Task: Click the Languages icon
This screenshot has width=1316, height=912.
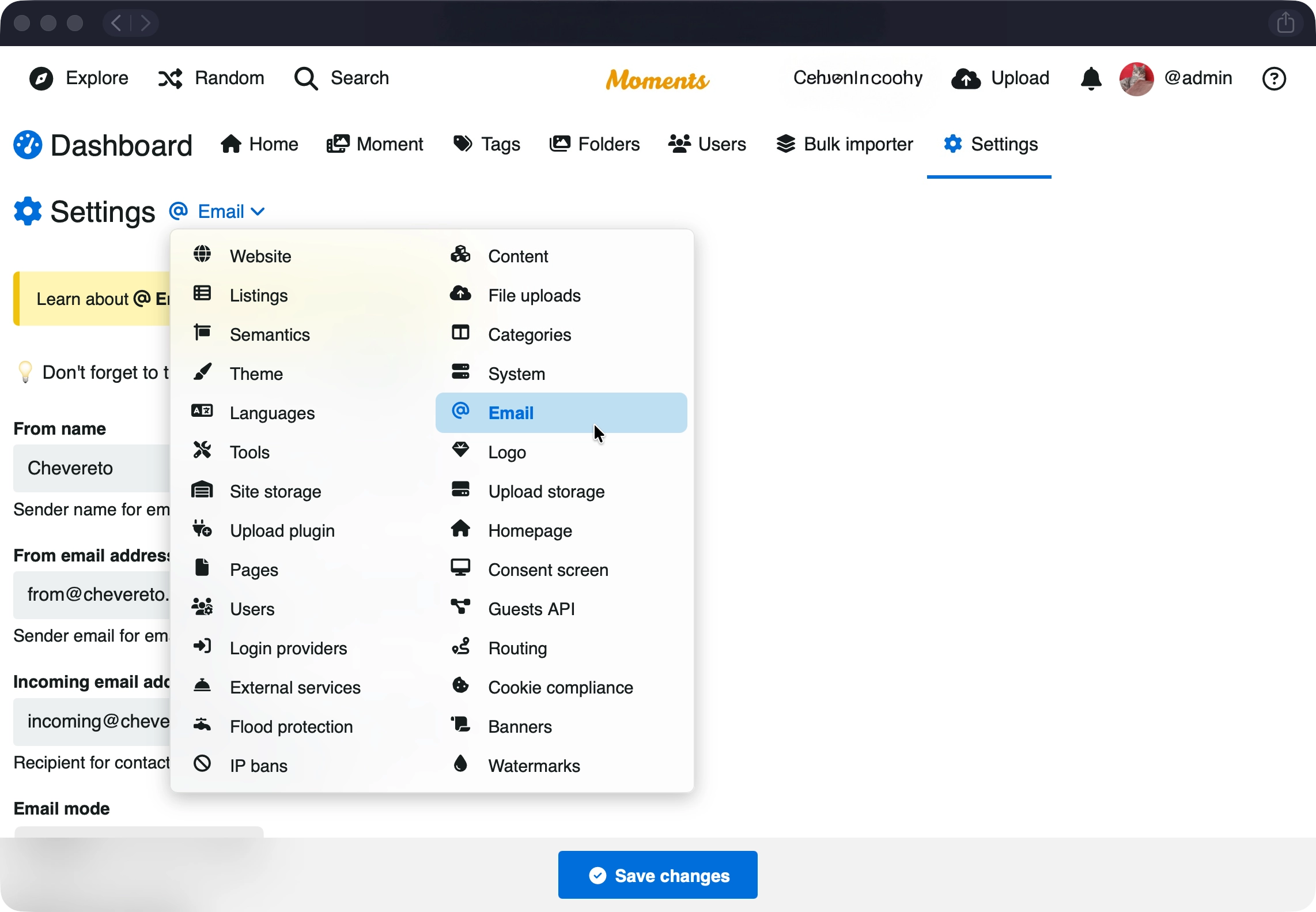Action: (202, 411)
